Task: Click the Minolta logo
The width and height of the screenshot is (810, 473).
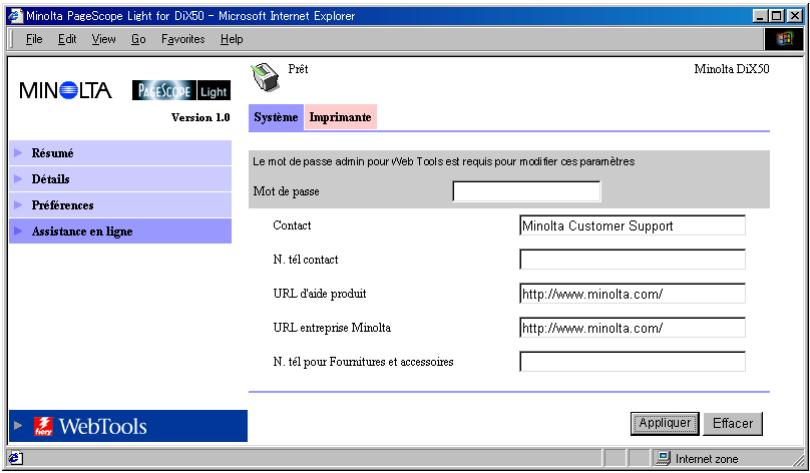Action: [x=66, y=90]
